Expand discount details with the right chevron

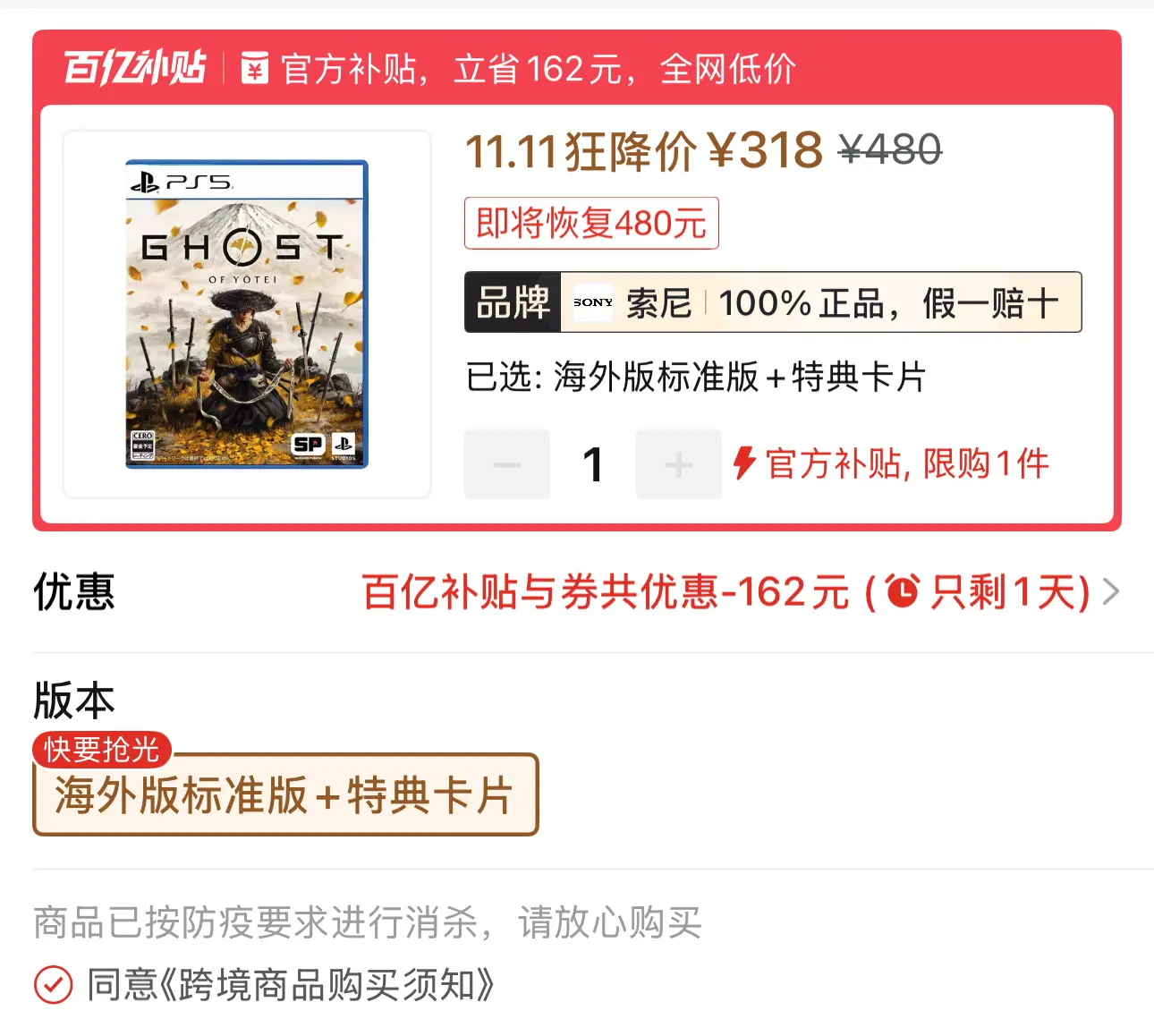[x=1110, y=591]
